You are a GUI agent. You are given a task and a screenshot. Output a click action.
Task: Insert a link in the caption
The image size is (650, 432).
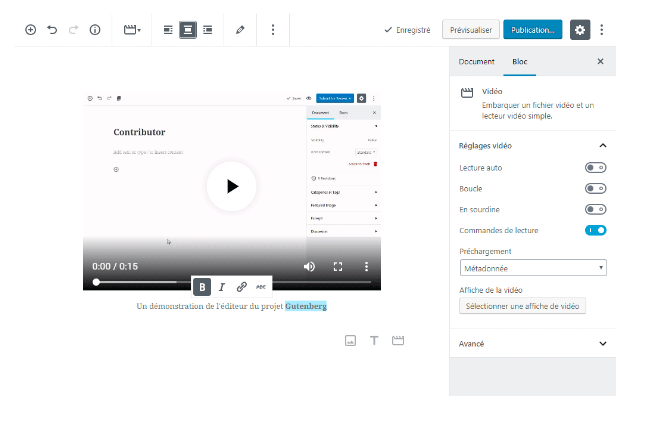click(x=241, y=287)
